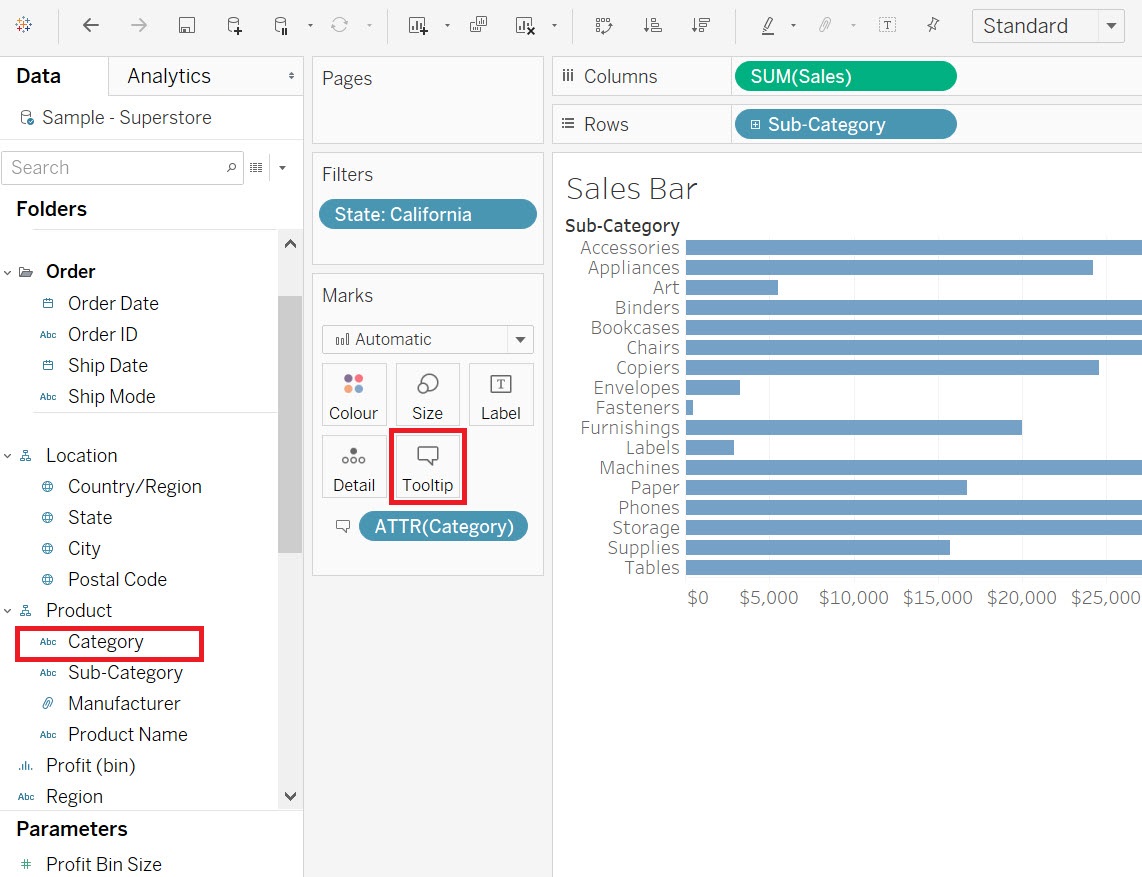Undo with the back arrow icon

(x=90, y=25)
